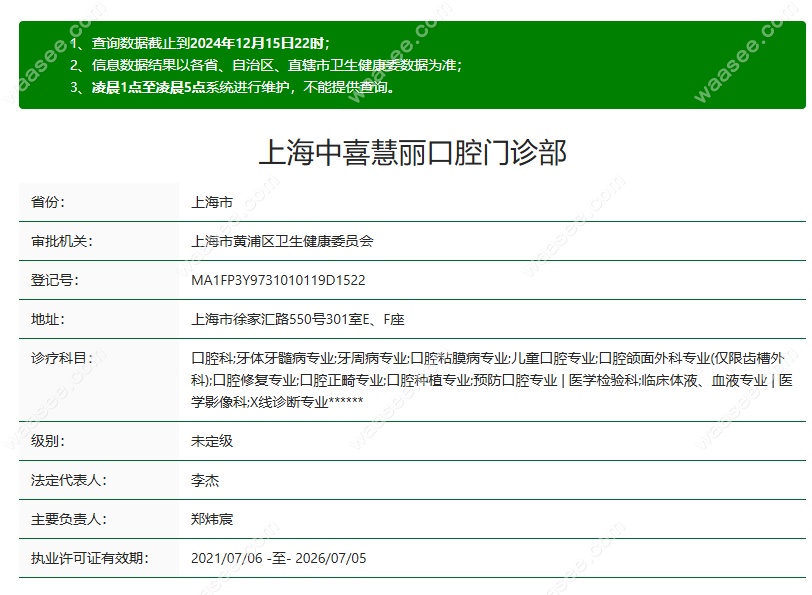Viewport: 812px width, 595px height.
Task: Click the 主要负责人 label
Action: pyautogui.click(x=69, y=519)
